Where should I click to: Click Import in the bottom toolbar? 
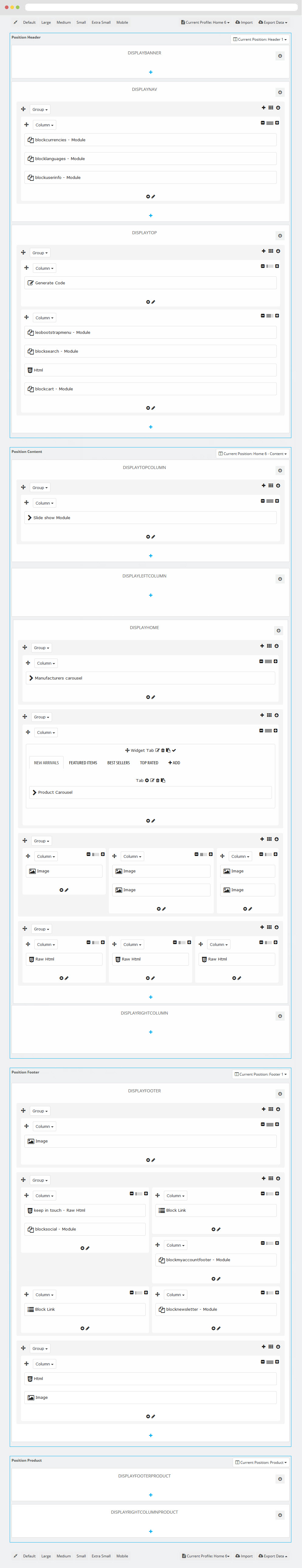[x=244, y=1556]
